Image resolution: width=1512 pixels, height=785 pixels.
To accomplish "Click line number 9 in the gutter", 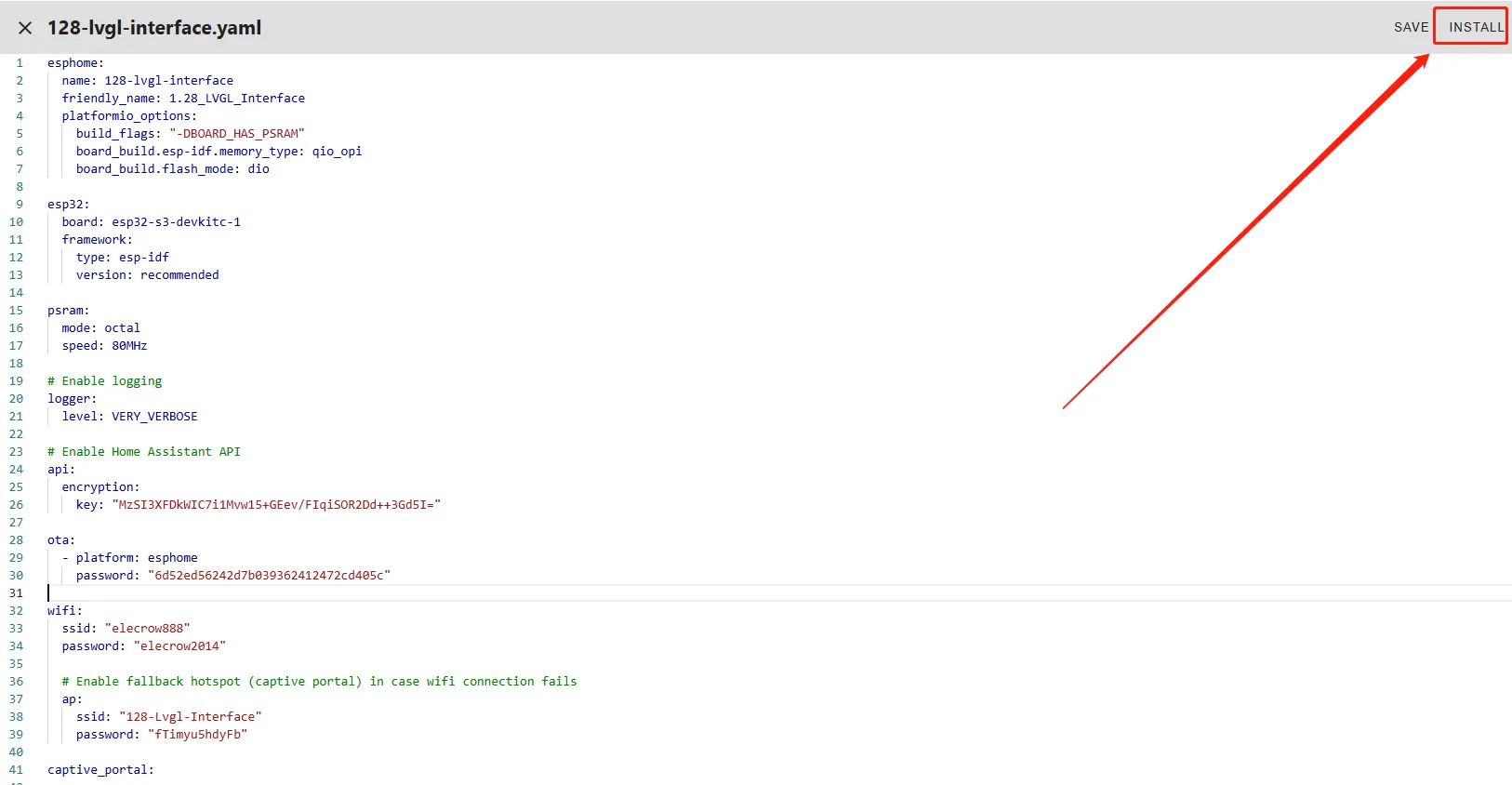I will 20,205.
